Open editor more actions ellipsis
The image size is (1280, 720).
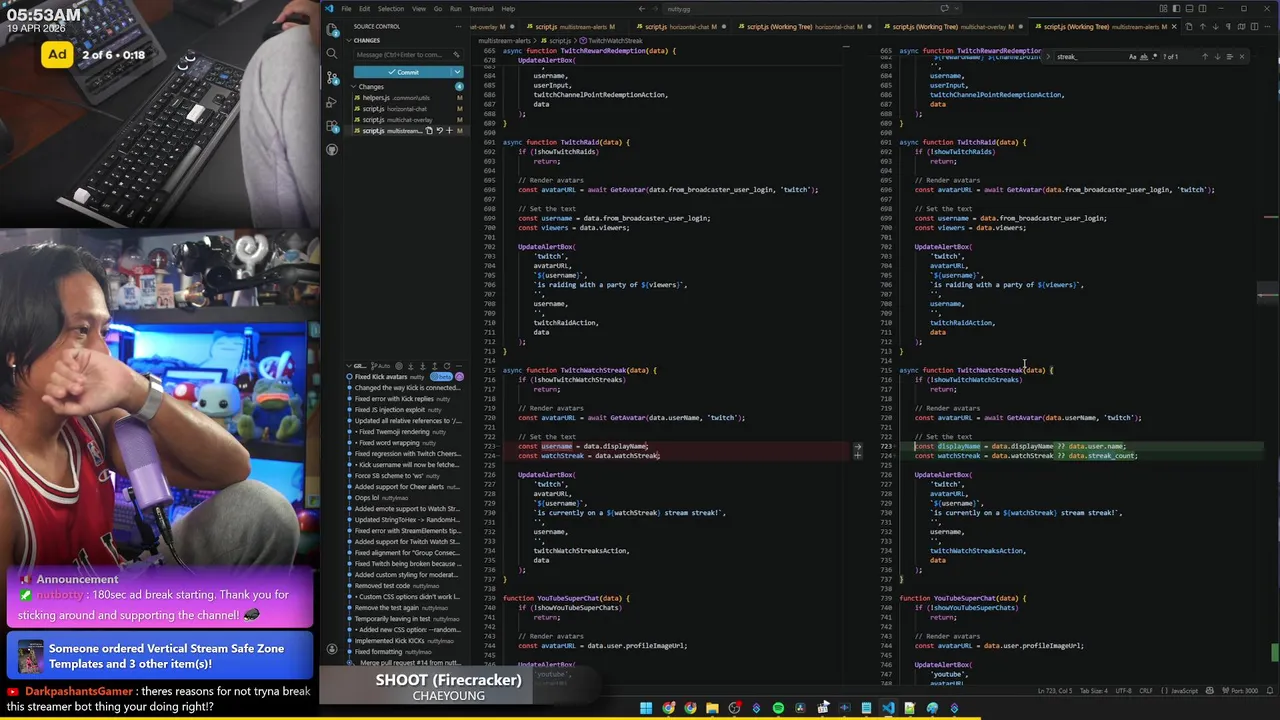tap(1267, 27)
